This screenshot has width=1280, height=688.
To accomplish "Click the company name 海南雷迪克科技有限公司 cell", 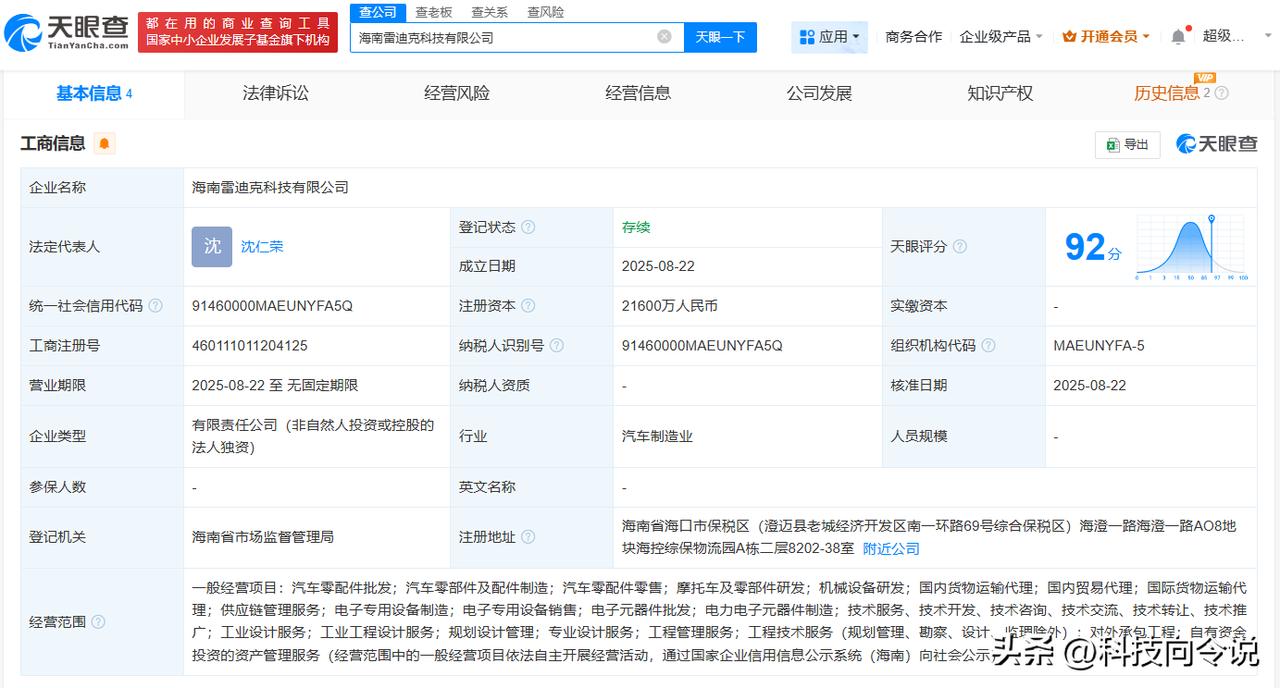I will tap(270, 187).
